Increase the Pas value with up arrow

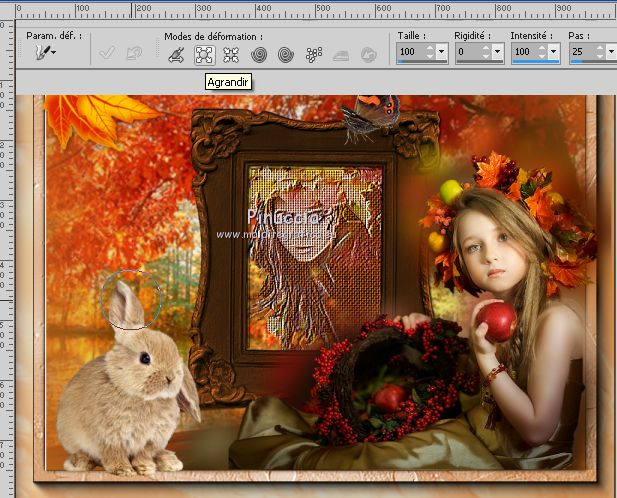click(600, 48)
